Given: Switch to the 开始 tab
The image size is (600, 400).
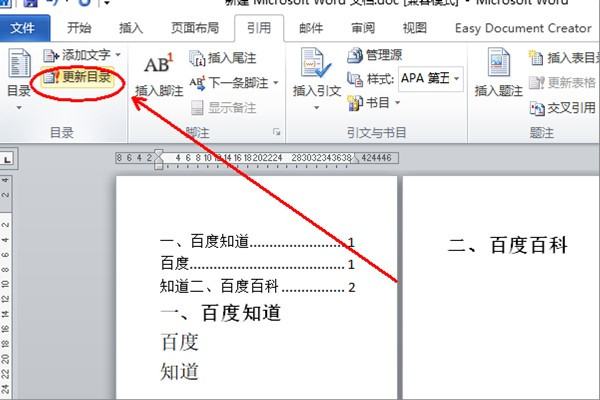Looking at the screenshot, I should 79,28.
